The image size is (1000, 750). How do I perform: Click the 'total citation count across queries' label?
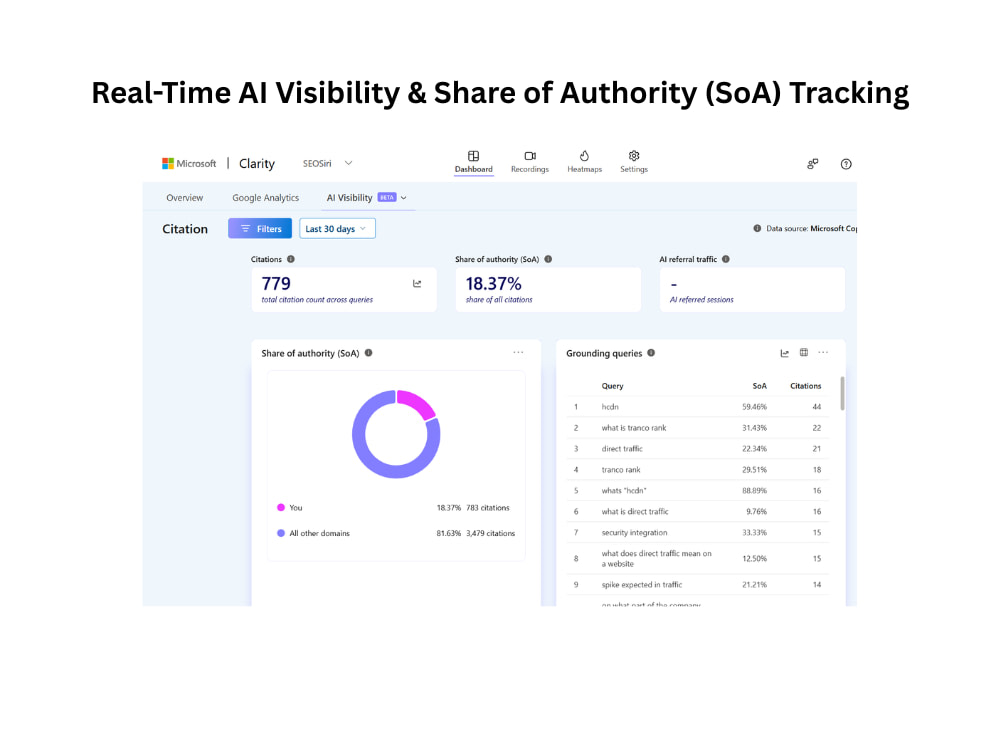[x=317, y=300]
